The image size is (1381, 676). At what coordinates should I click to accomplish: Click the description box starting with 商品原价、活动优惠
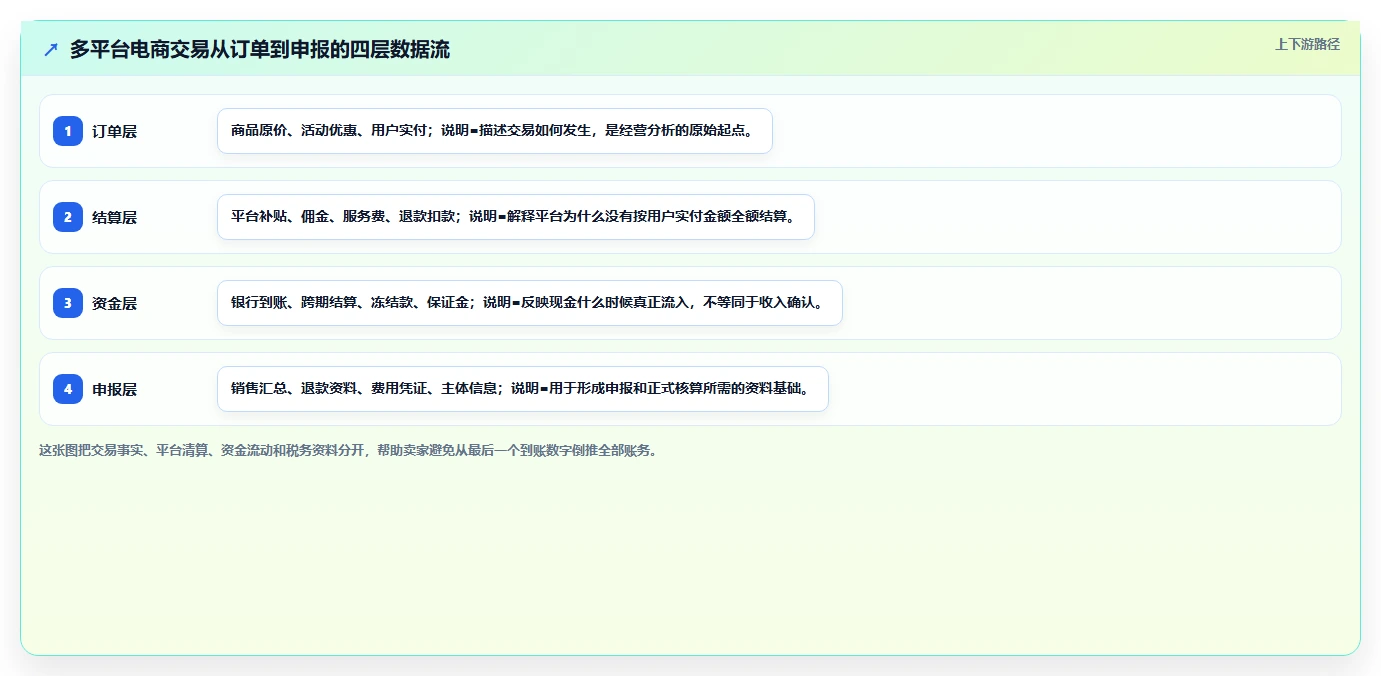coord(495,131)
